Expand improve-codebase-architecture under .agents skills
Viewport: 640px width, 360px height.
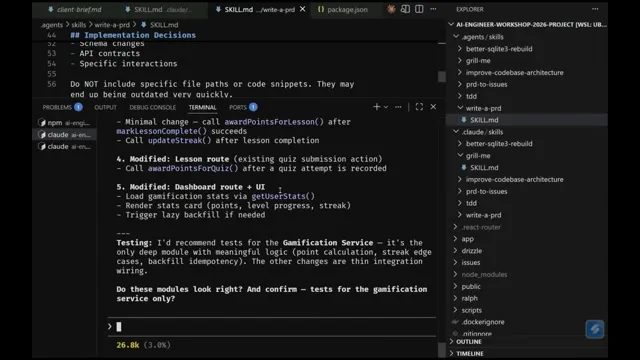point(527,73)
